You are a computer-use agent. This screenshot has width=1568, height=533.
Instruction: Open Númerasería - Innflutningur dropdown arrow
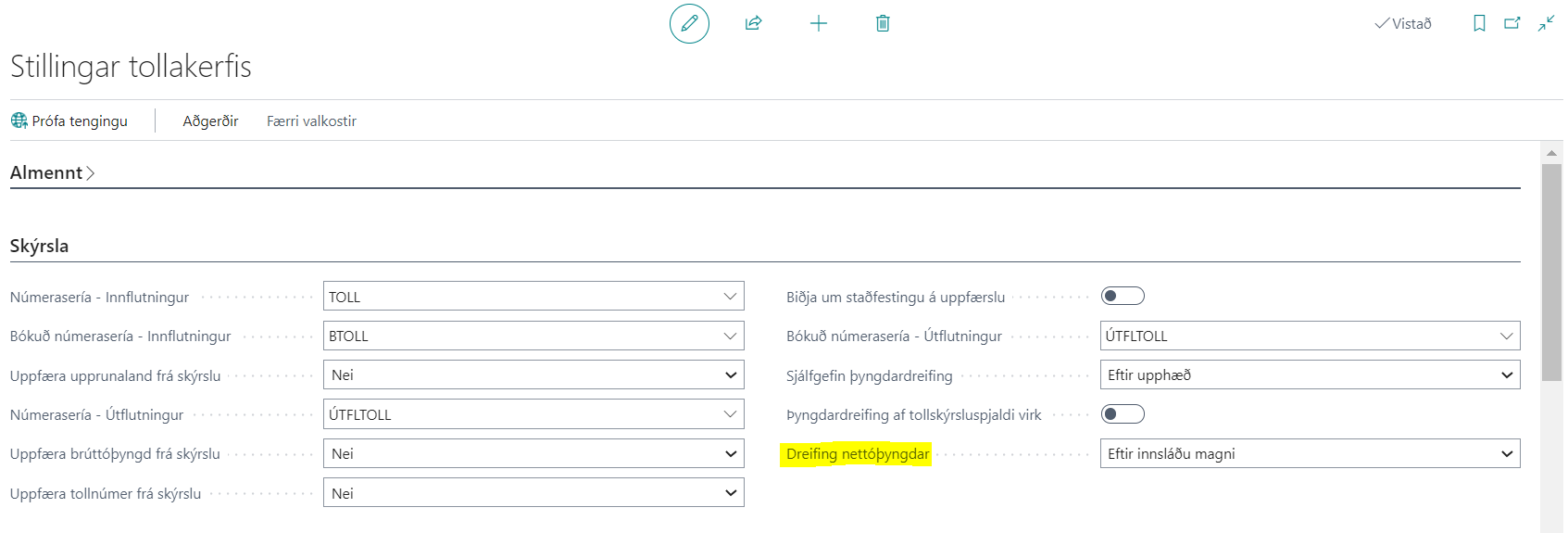coord(730,297)
